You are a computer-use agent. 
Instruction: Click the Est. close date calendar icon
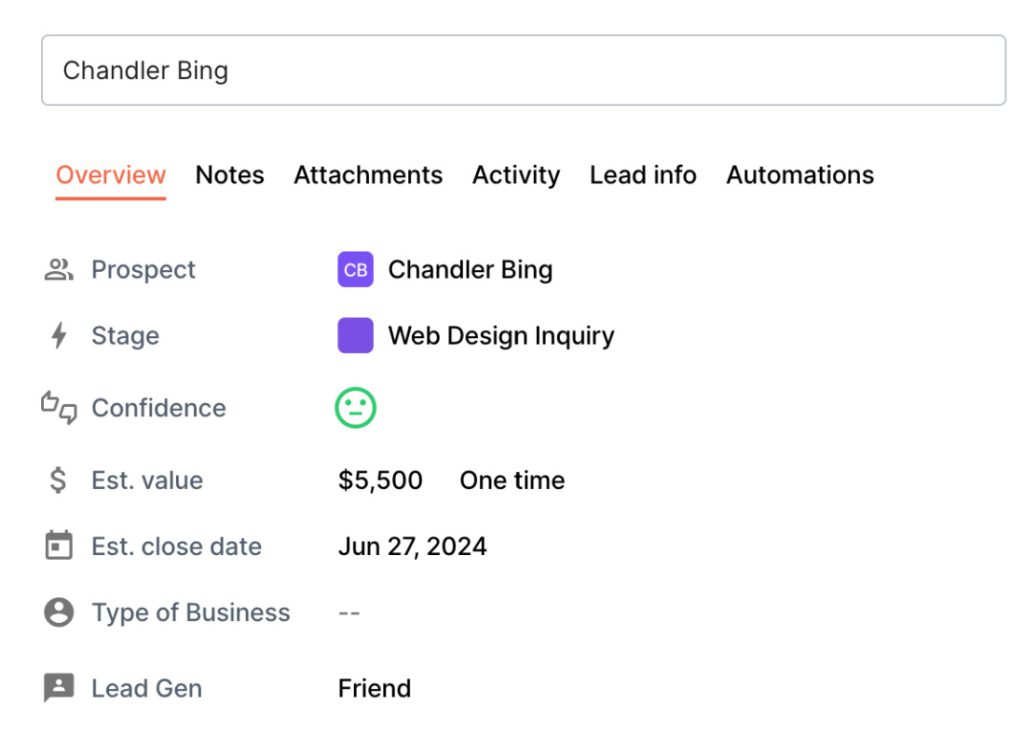(x=59, y=547)
